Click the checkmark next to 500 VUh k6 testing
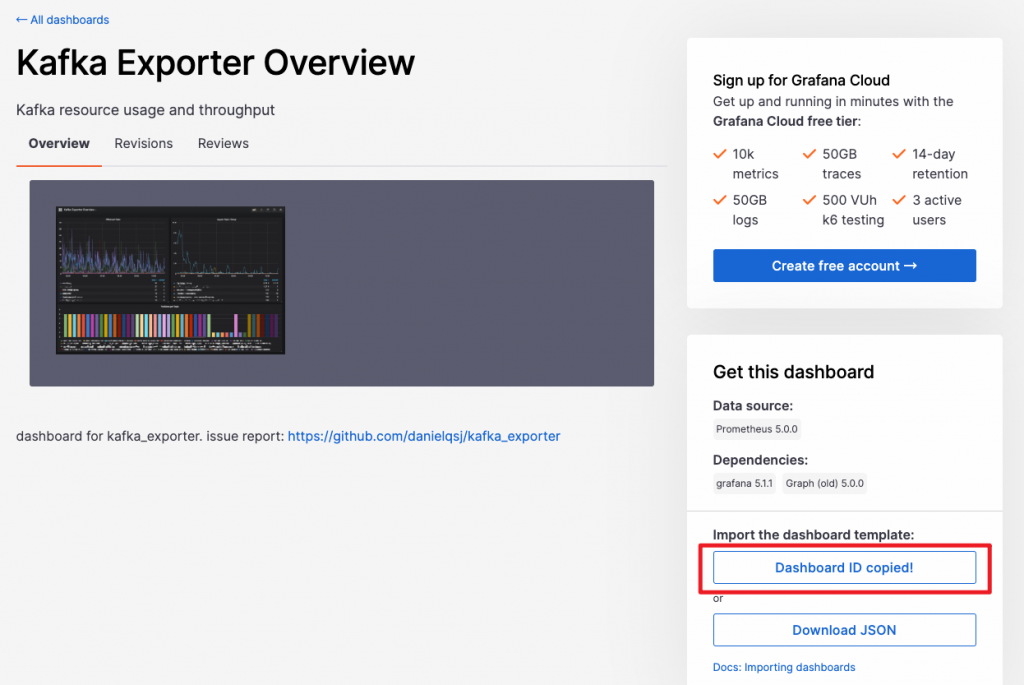The image size is (1024, 685). (809, 200)
